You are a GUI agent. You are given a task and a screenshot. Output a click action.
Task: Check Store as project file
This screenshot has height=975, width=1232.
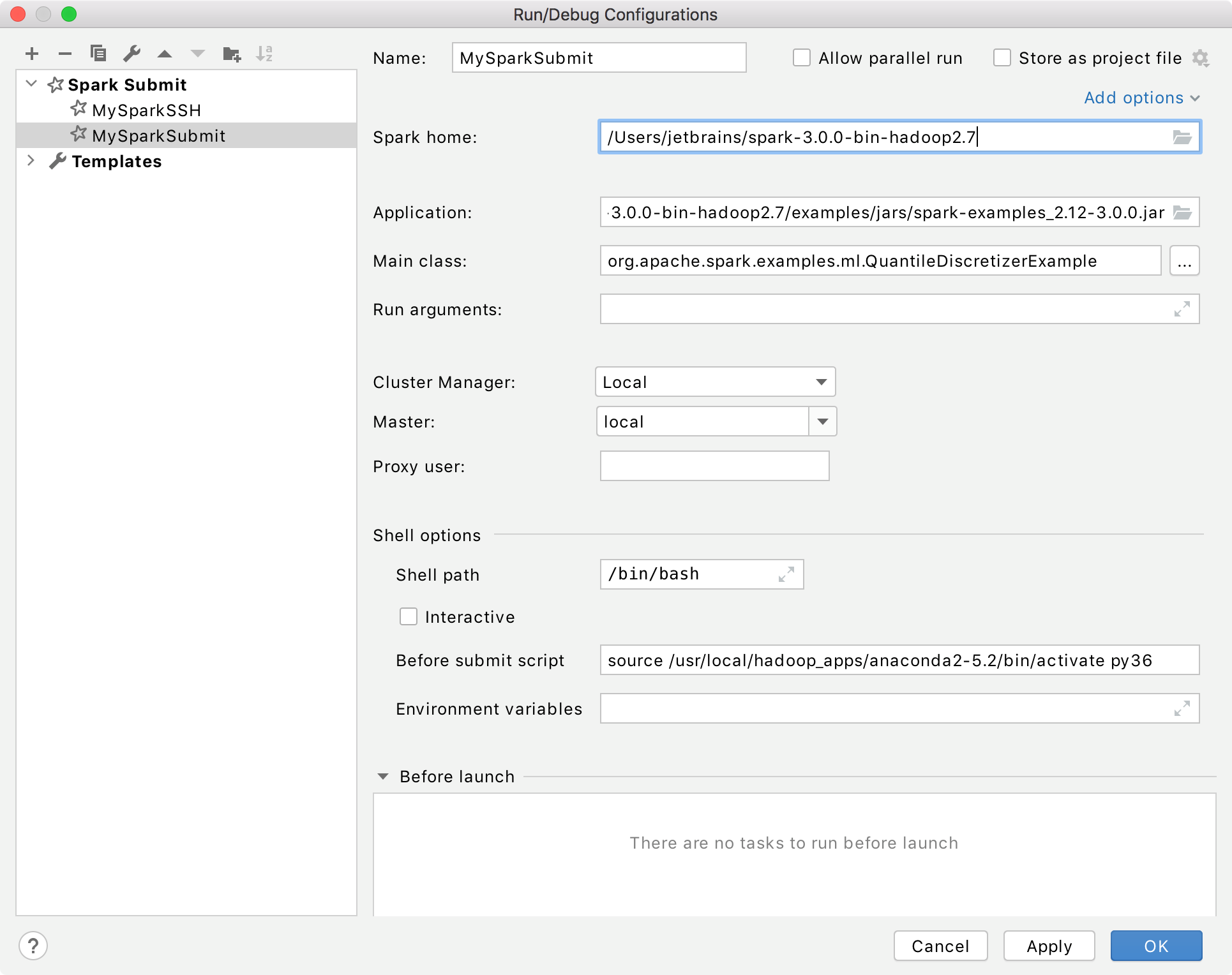1002,57
